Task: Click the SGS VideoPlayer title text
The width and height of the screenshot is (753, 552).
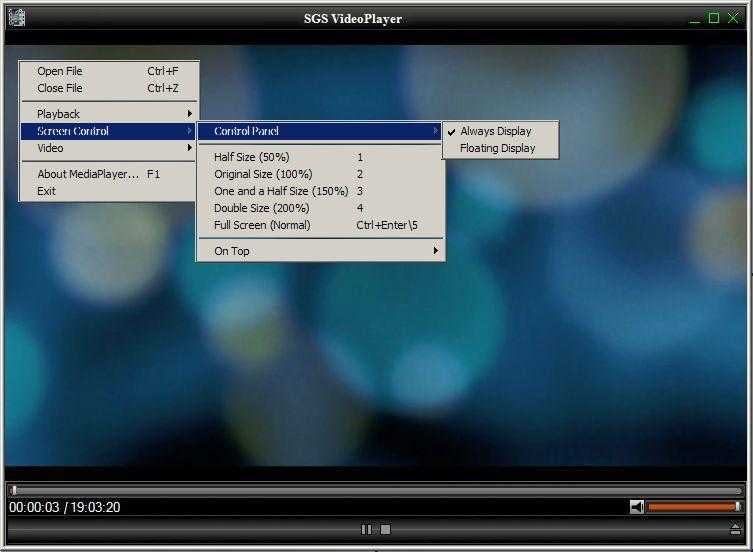Action: click(x=352, y=19)
